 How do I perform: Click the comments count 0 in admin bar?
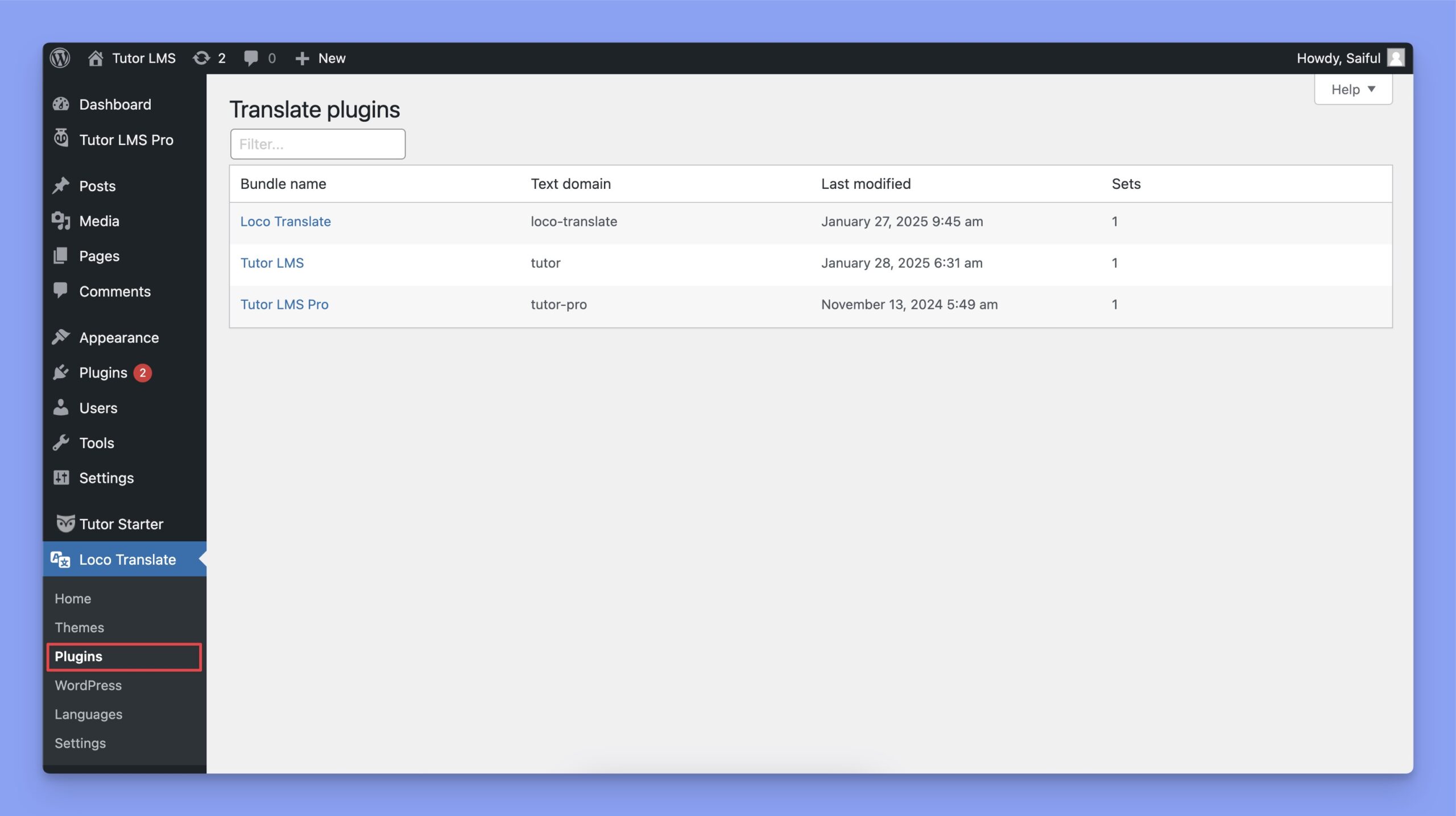click(x=272, y=58)
